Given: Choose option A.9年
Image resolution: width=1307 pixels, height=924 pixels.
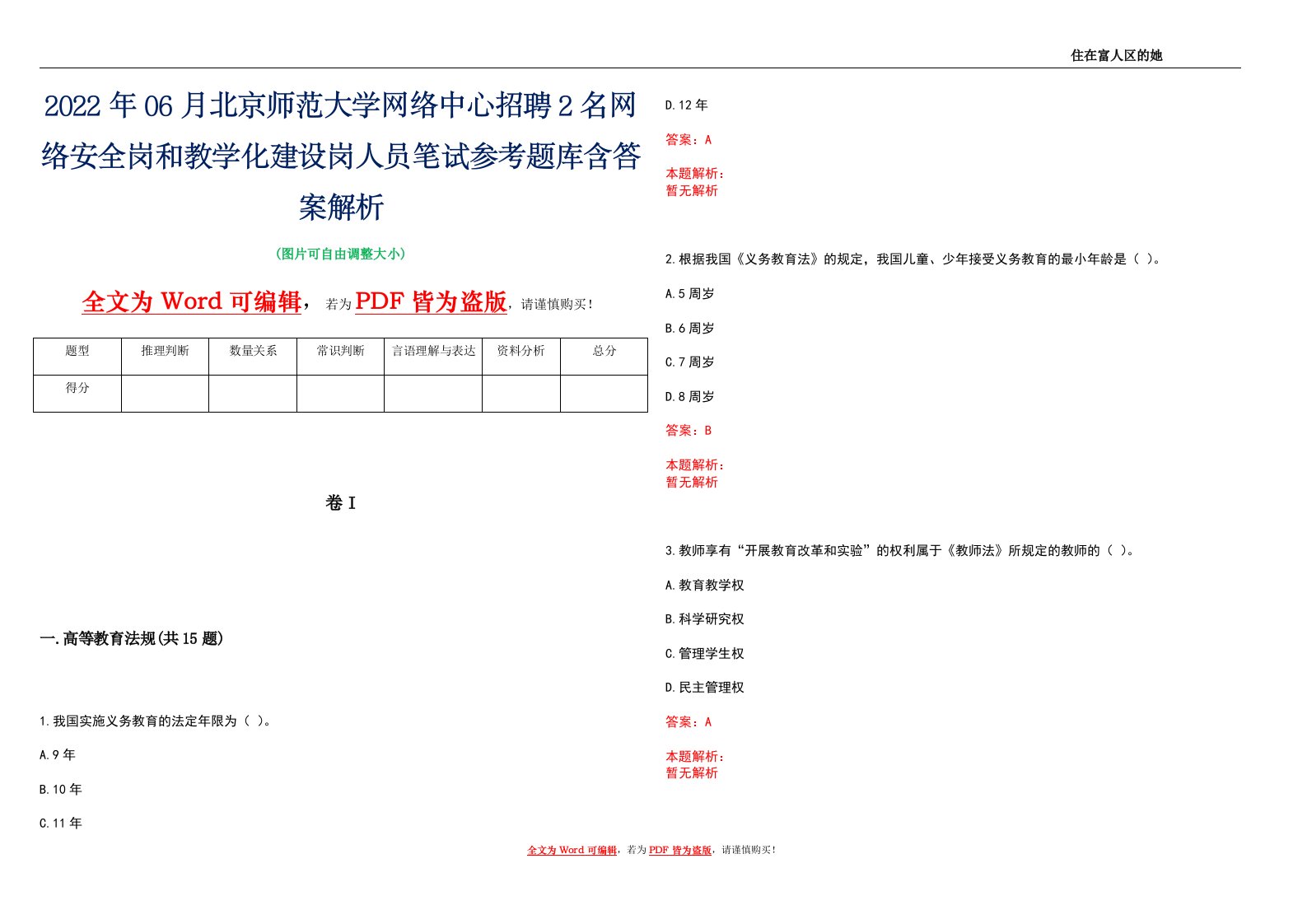Looking at the screenshot, I should 58,754.
